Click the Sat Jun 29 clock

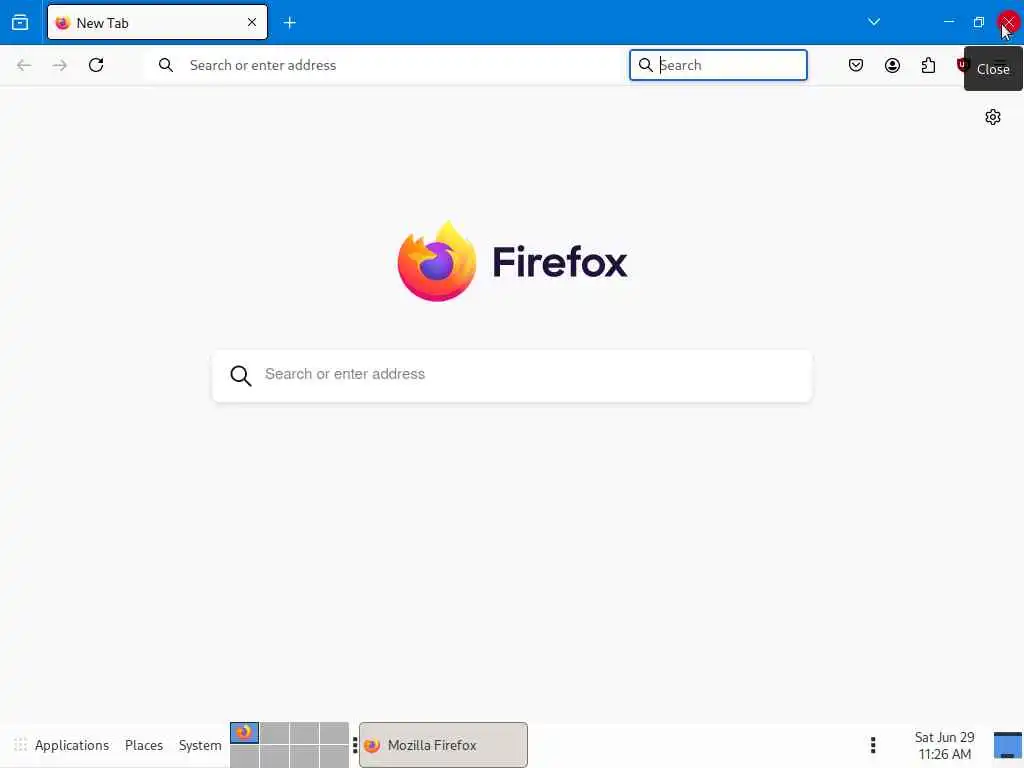pyautogui.click(x=944, y=745)
